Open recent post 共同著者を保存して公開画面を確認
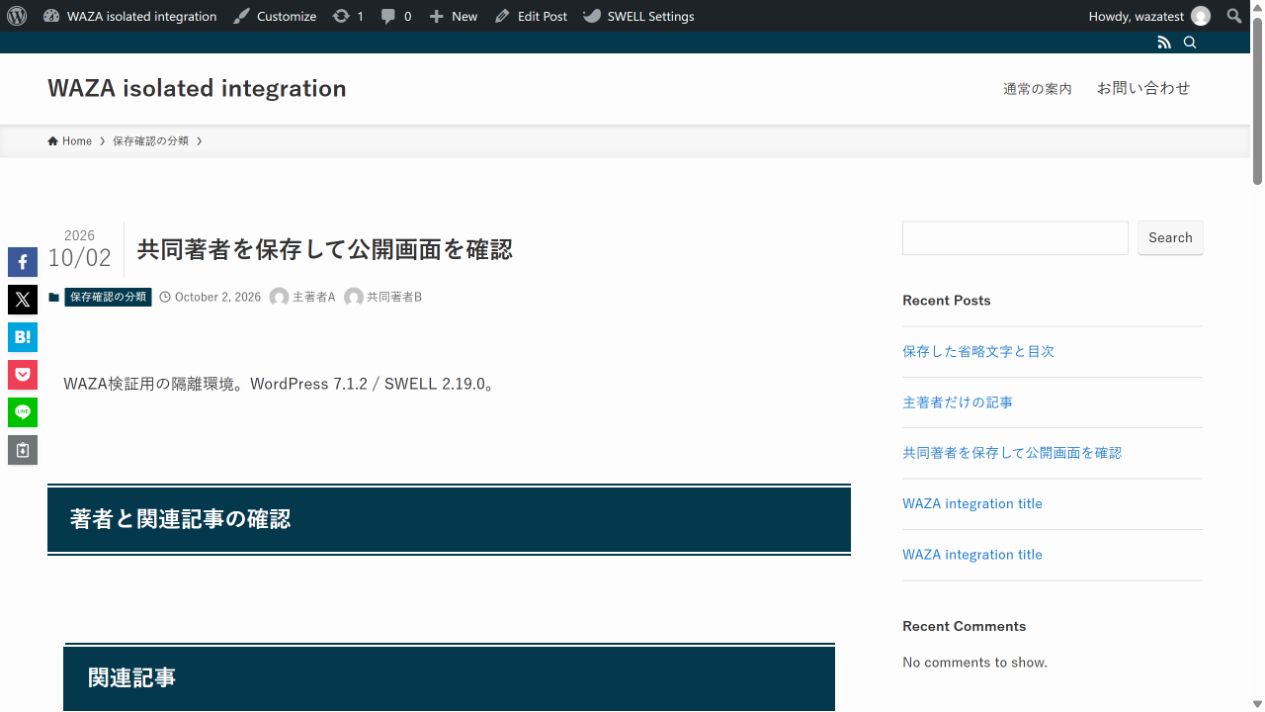Image resolution: width=1265 pixels, height=712 pixels. coord(1012,453)
